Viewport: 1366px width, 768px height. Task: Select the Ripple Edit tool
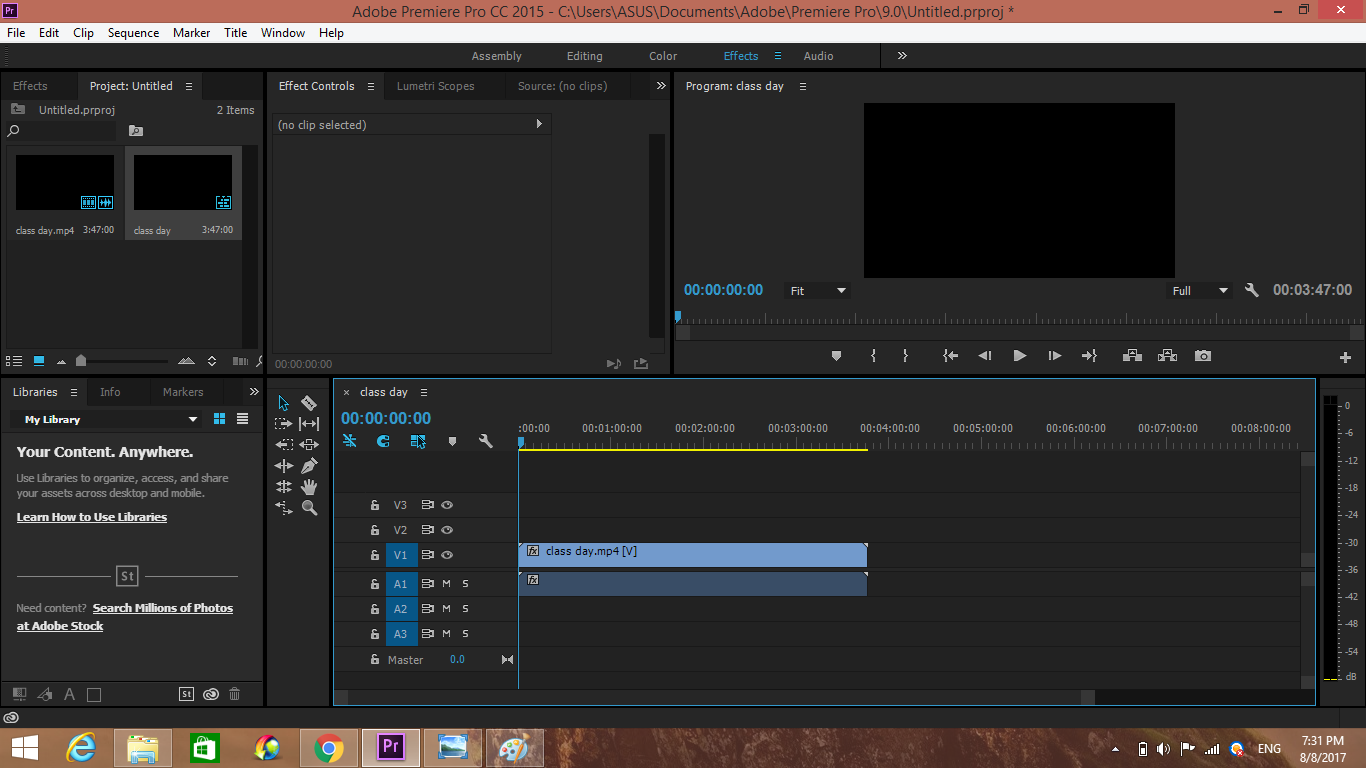pyautogui.click(x=284, y=466)
